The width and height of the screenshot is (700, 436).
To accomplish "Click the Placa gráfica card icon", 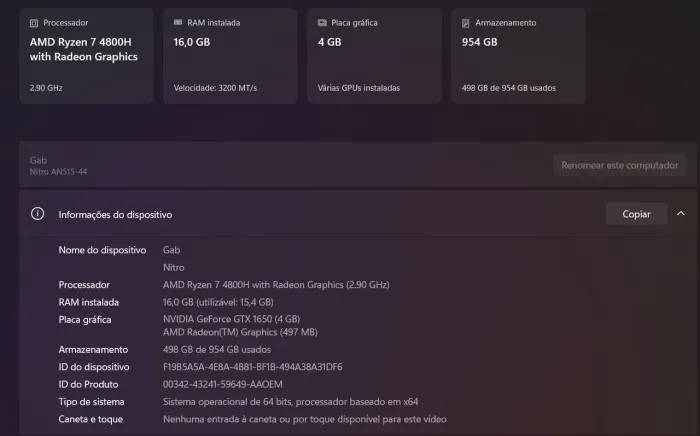I will 322,23.
